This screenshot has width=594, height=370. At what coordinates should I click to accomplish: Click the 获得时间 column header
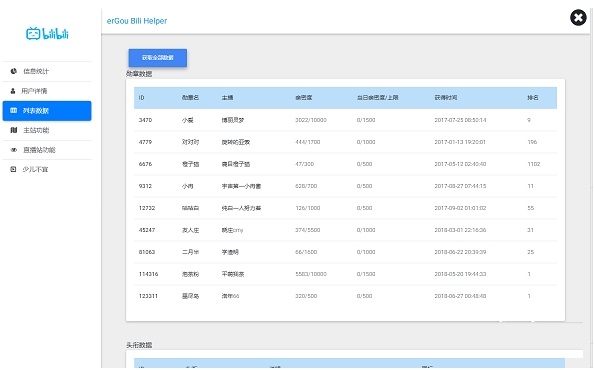pyautogui.click(x=446, y=98)
